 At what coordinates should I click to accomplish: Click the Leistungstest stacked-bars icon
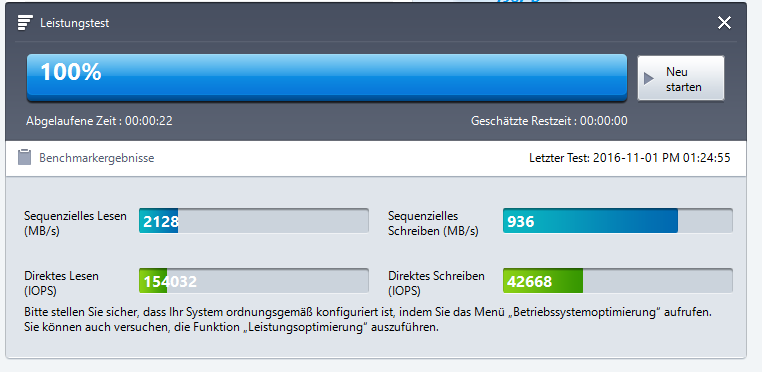(x=25, y=23)
